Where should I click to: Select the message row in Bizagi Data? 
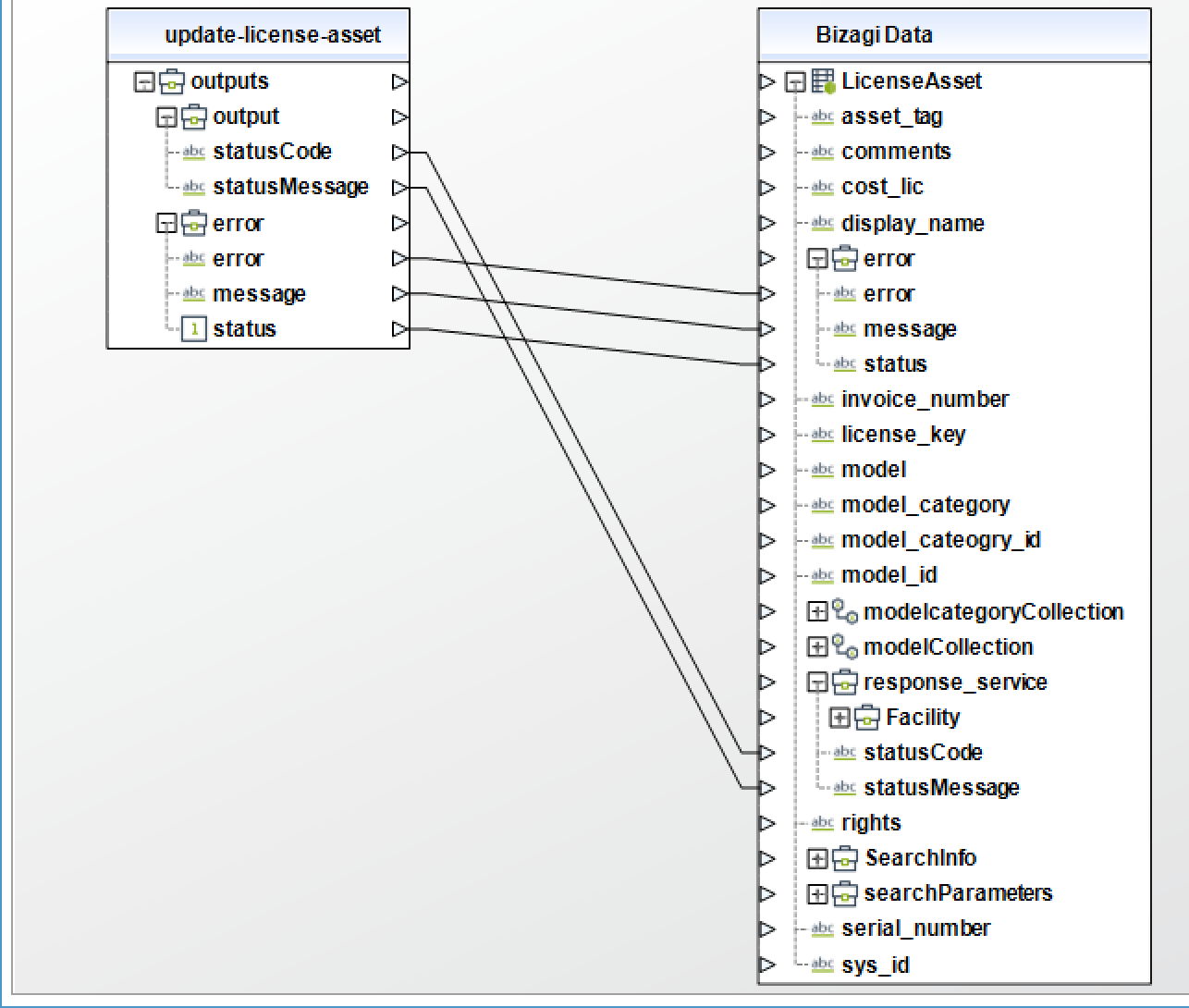pos(910,329)
